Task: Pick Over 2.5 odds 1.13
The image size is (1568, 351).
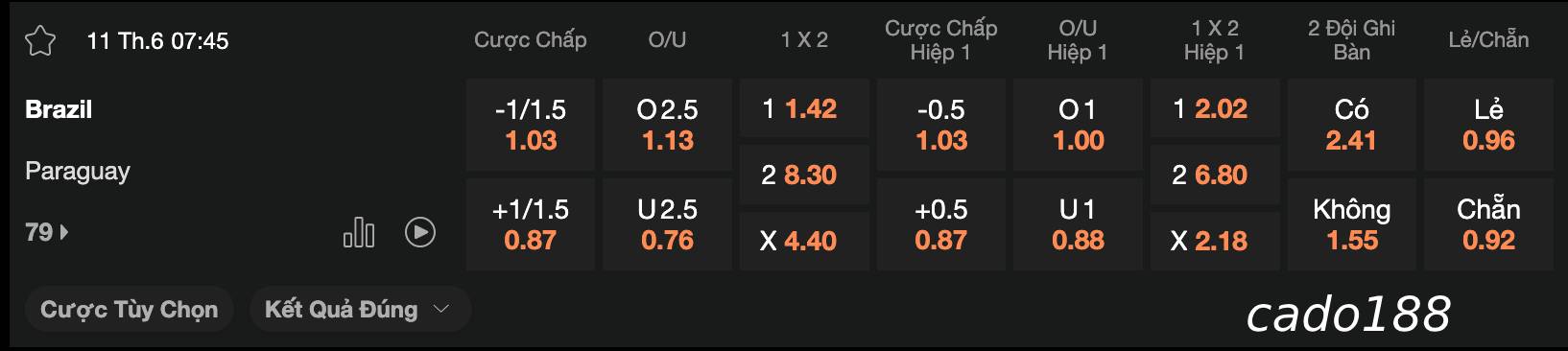Action: pyautogui.click(x=668, y=125)
